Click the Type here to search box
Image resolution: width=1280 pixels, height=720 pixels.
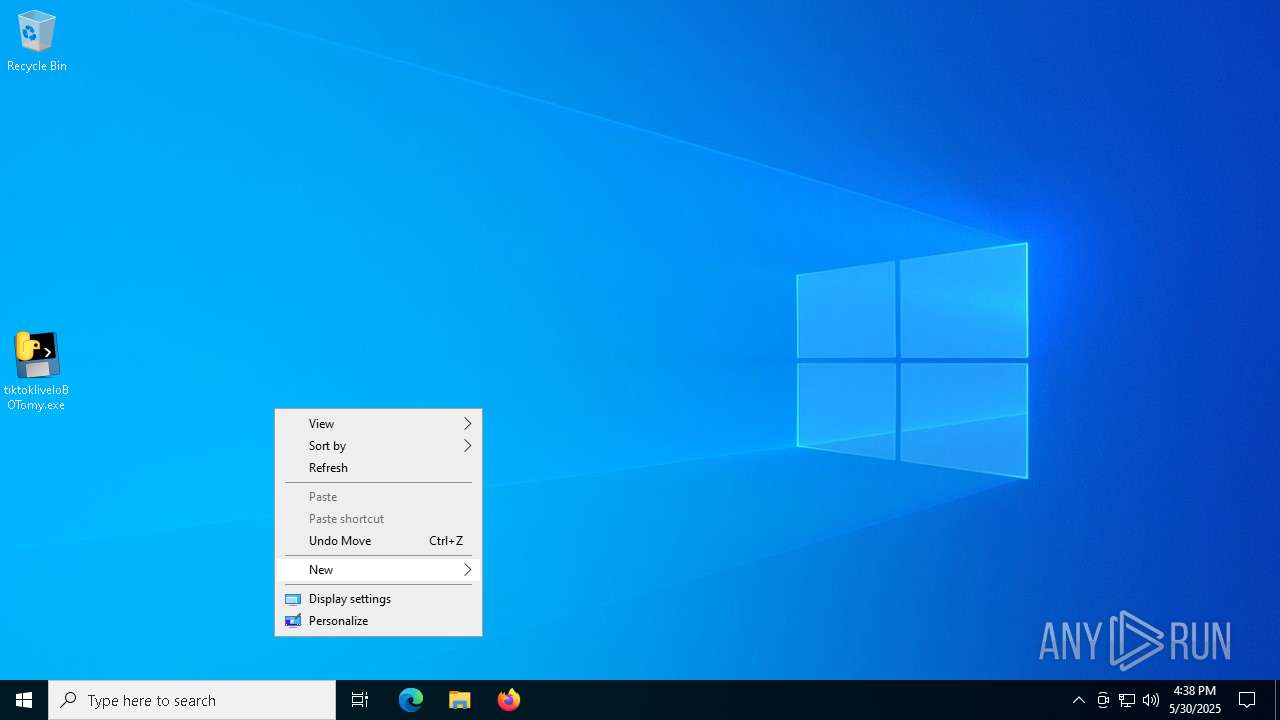[192, 700]
